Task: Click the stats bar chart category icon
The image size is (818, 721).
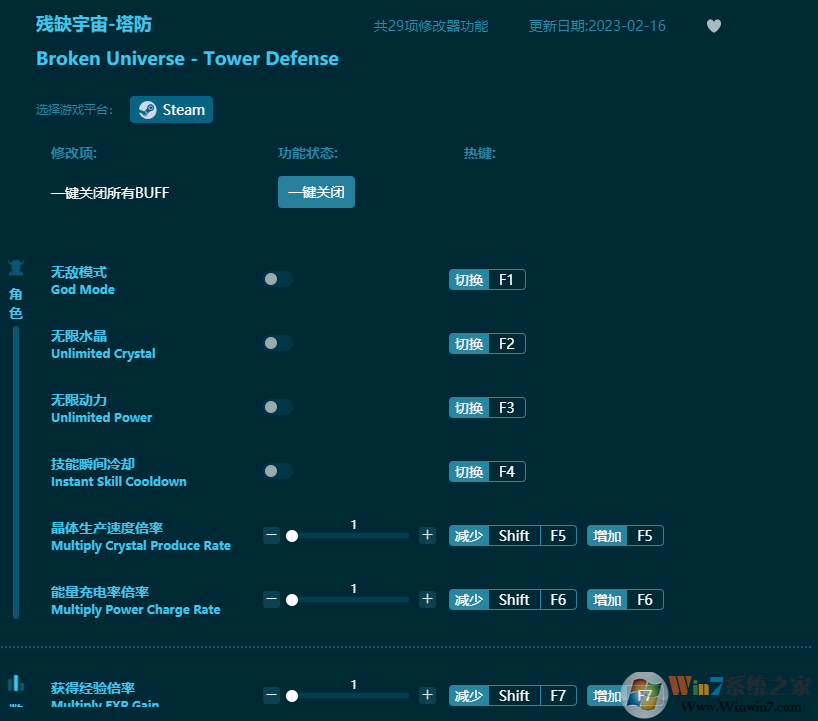Action: pos(16,683)
